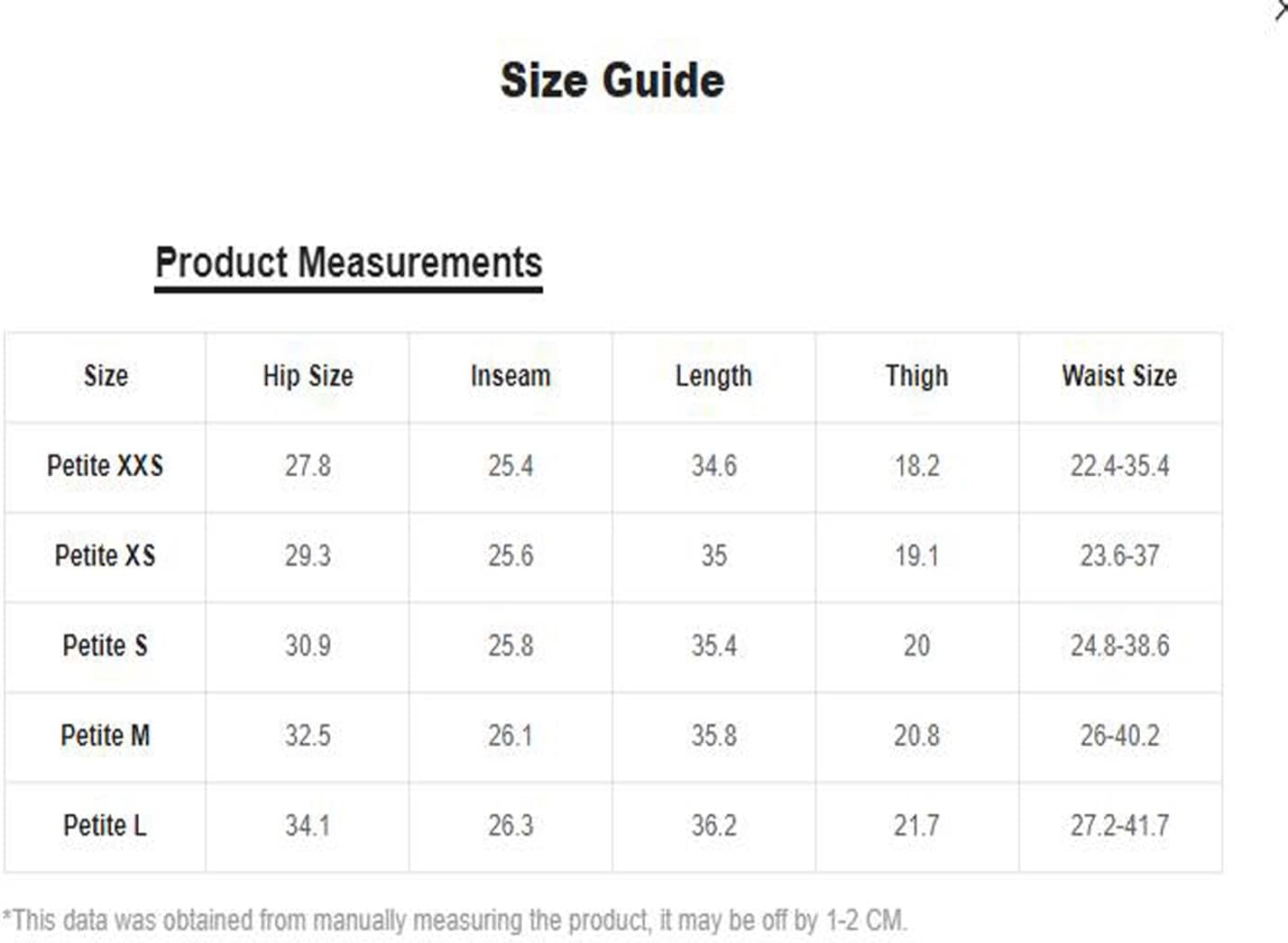Select the Petite S row label
This screenshot has width=1288, height=943.
coord(105,645)
